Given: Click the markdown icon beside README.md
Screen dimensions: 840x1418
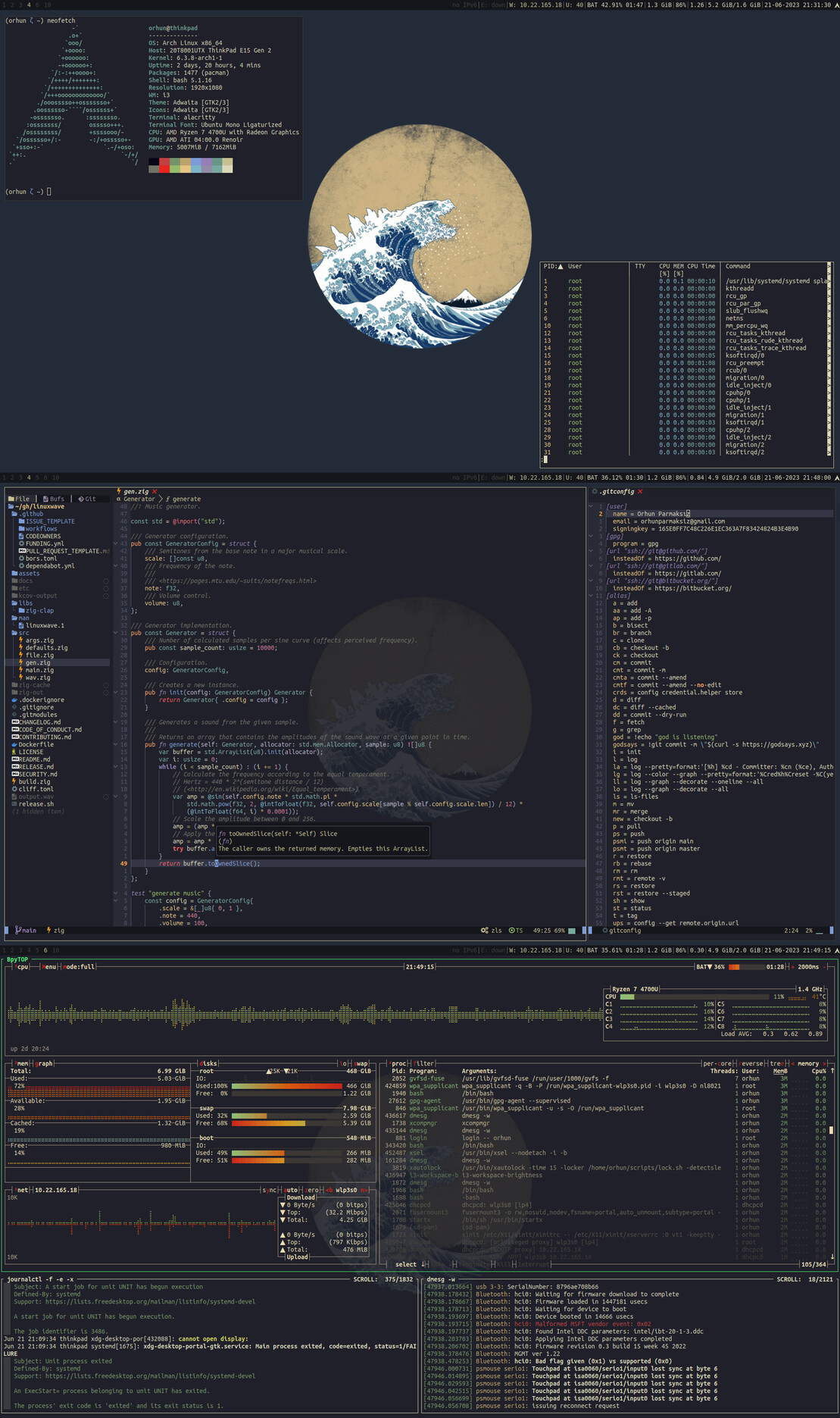Looking at the screenshot, I should 15,759.
